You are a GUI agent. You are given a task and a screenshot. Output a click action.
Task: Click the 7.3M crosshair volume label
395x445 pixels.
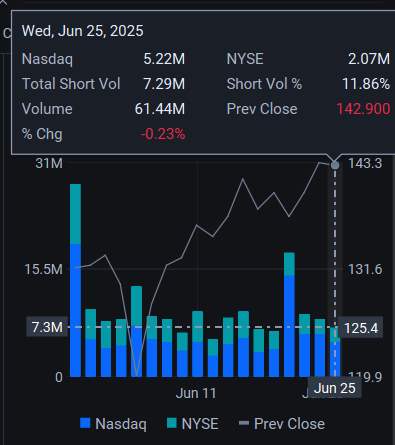pos(47,327)
